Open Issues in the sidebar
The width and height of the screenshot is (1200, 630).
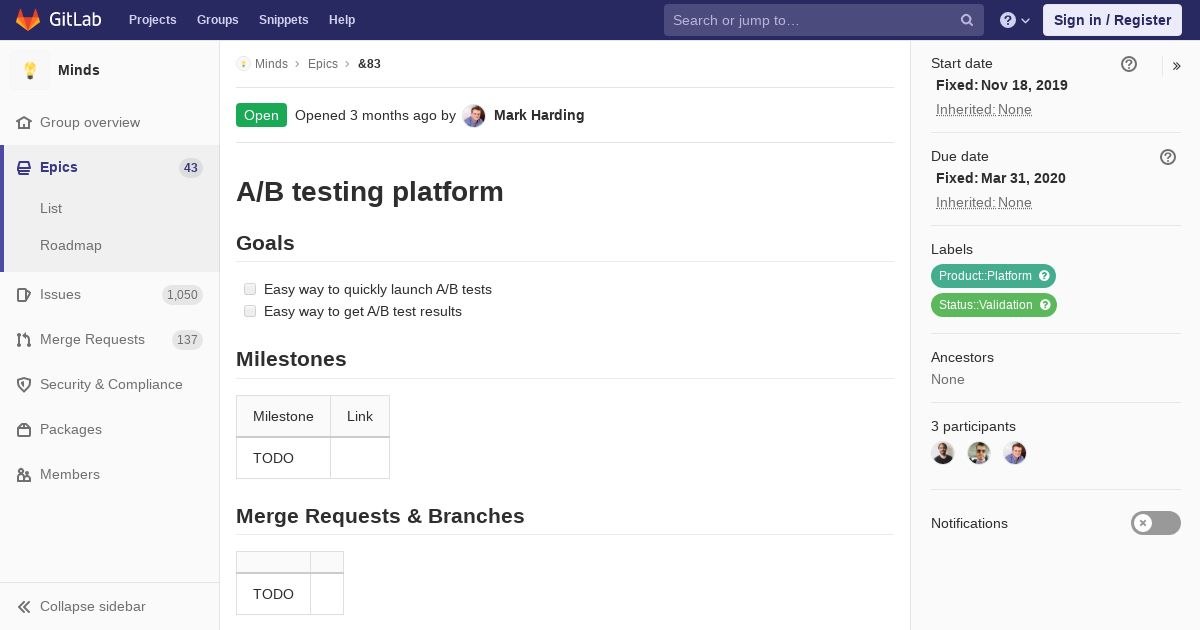click(60, 294)
